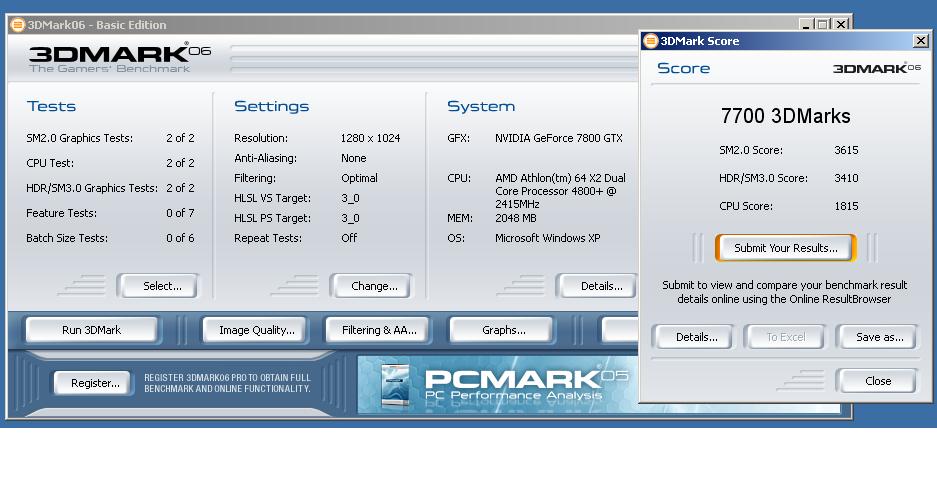Close the 3DMark06 main window via X
937x482 pixels.
pyautogui.click(x=841, y=24)
